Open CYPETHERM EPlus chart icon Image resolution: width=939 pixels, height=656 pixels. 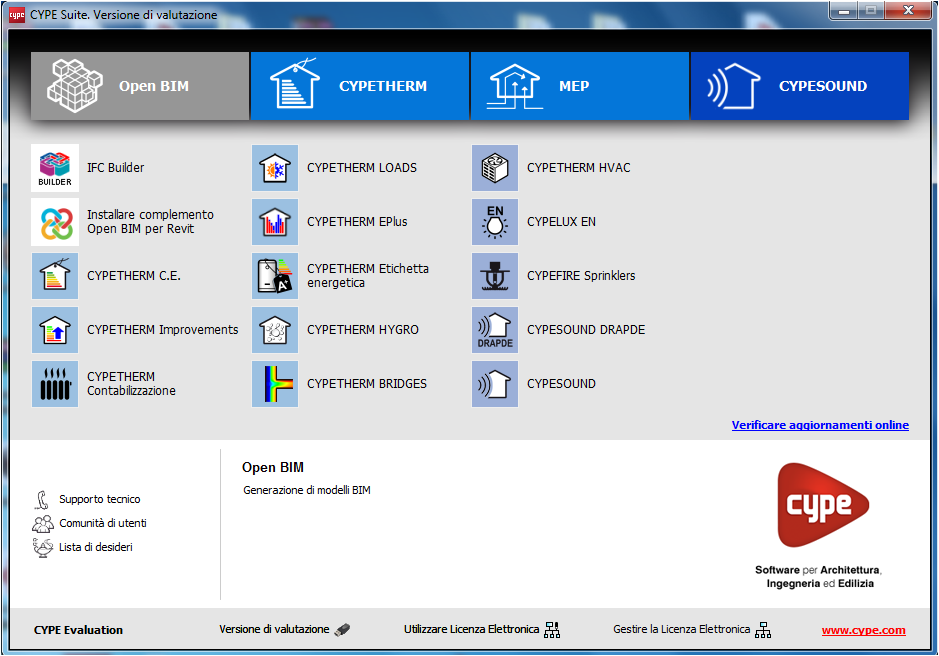(x=275, y=222)
